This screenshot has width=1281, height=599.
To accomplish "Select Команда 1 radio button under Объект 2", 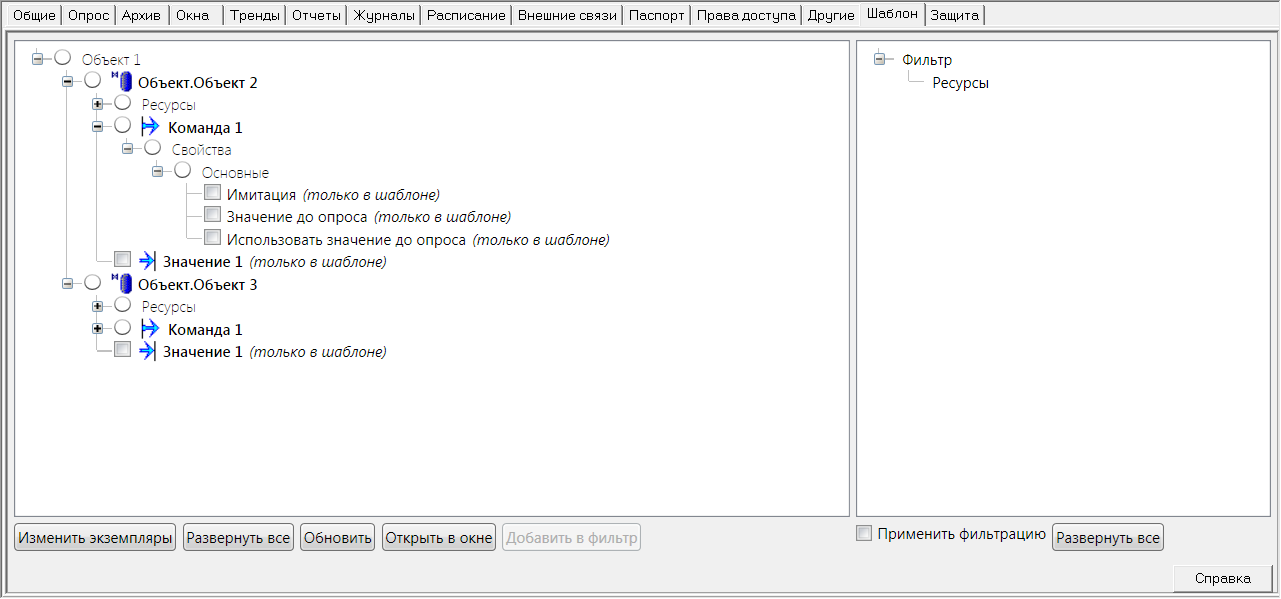I will pyautogui.click(x=122, y=126).
